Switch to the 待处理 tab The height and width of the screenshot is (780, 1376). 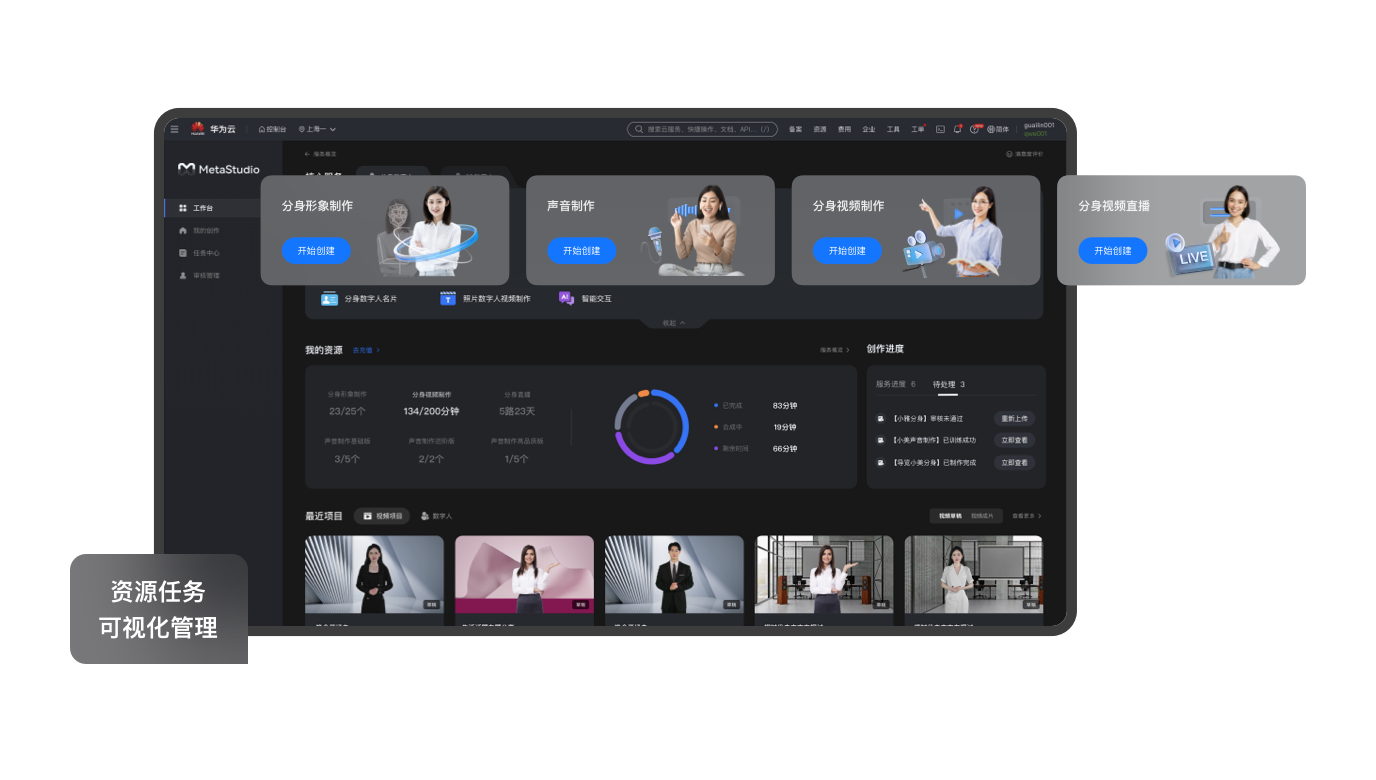(949, 384)
